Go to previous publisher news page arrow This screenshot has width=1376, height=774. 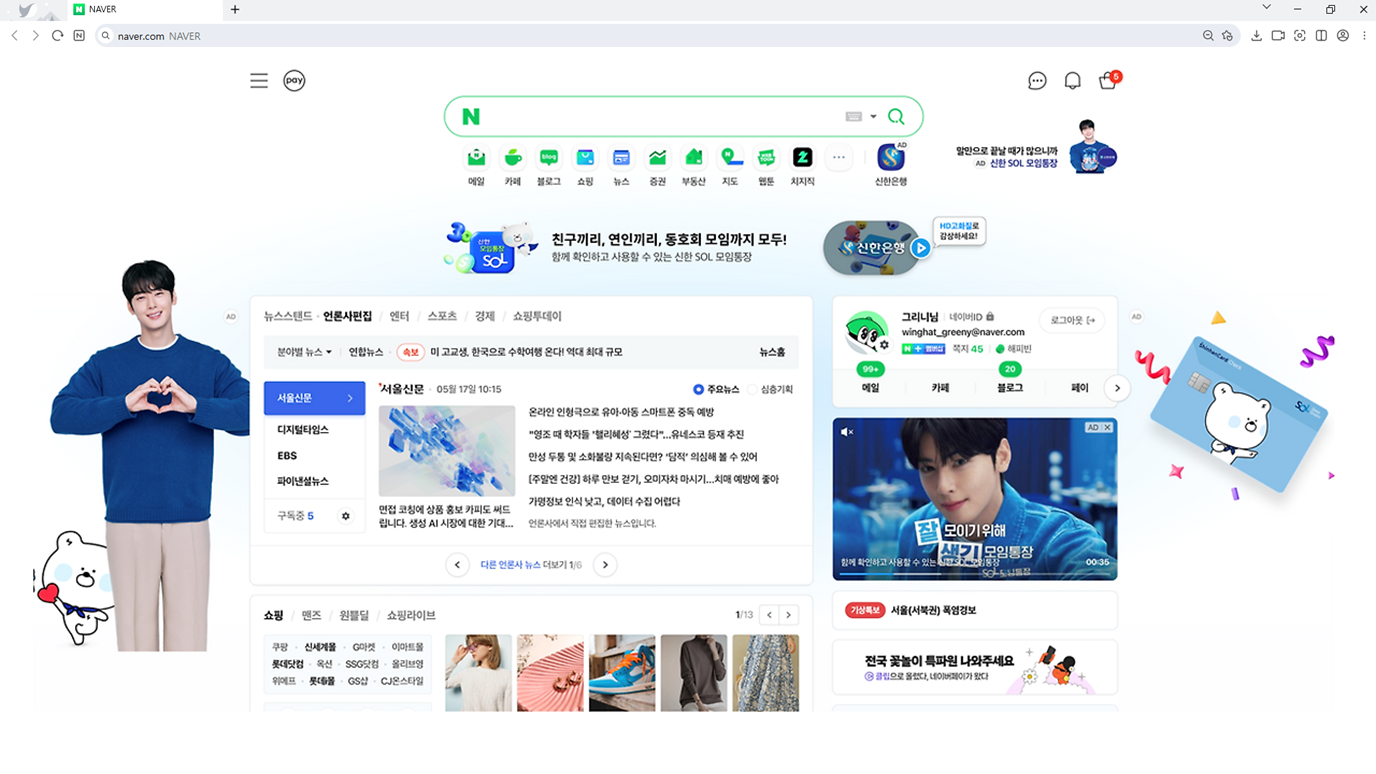point(457,565)
